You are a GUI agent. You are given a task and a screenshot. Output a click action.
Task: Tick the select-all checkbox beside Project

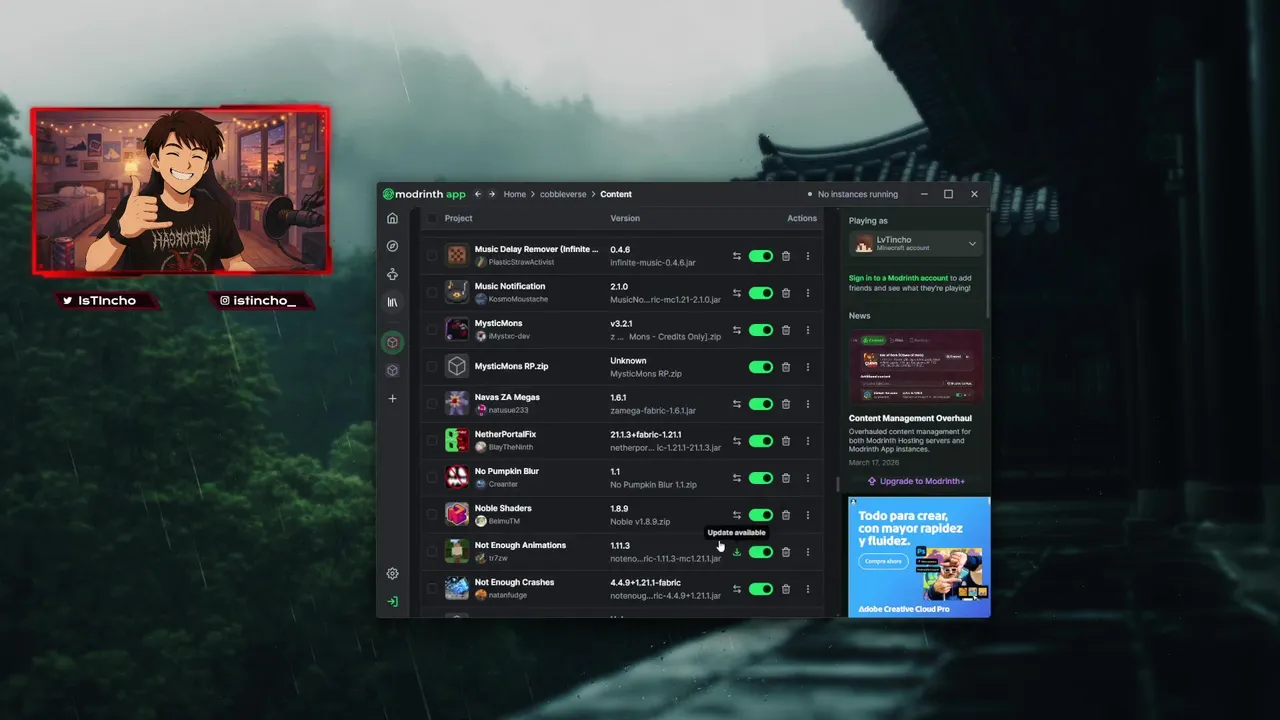(432, 218)
